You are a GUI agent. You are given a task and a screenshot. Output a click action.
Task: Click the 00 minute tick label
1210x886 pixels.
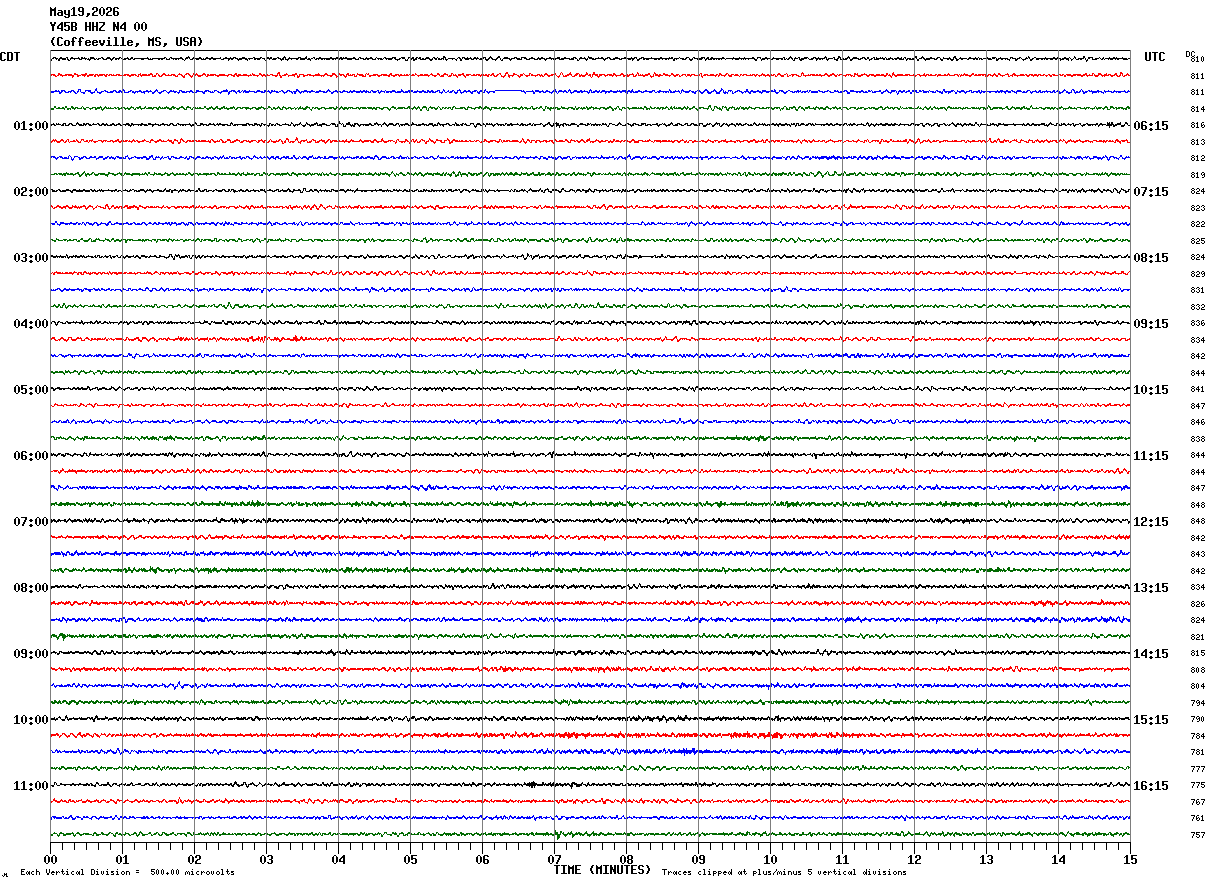coord(50,859)
